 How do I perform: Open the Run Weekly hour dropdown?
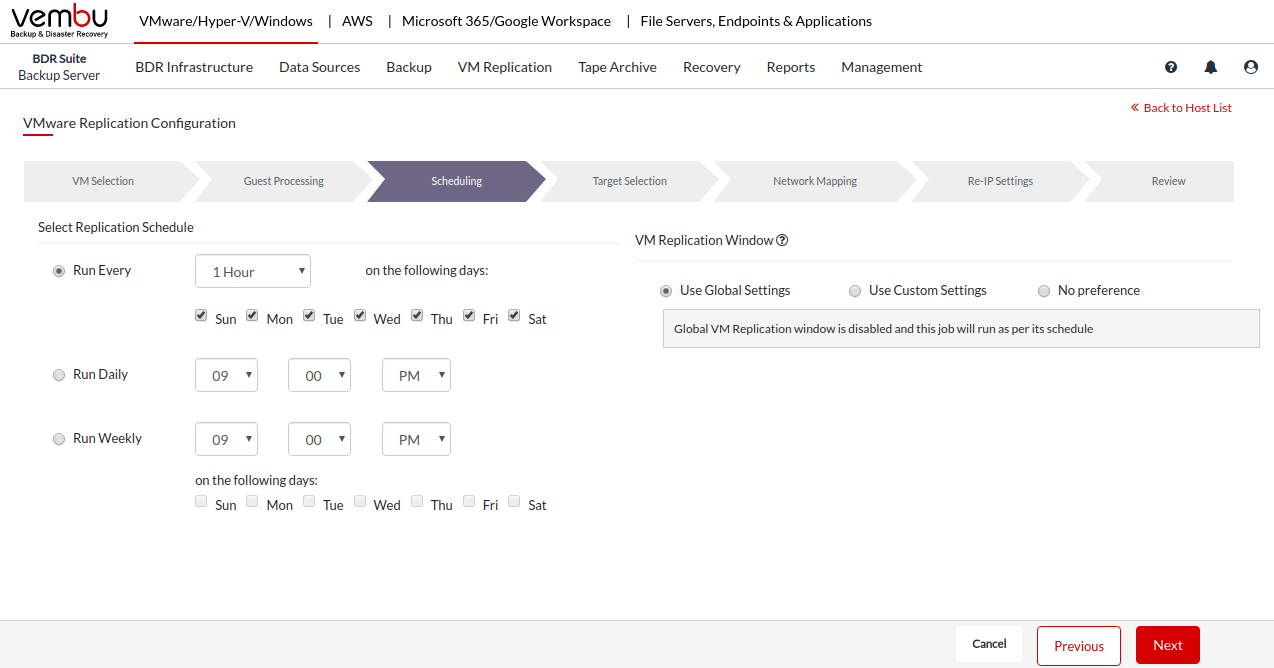tap(226, 440)
